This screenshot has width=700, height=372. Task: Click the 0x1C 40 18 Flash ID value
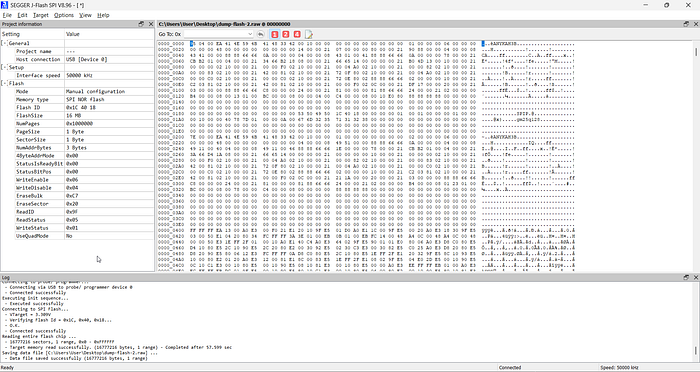tap(81, 108)
